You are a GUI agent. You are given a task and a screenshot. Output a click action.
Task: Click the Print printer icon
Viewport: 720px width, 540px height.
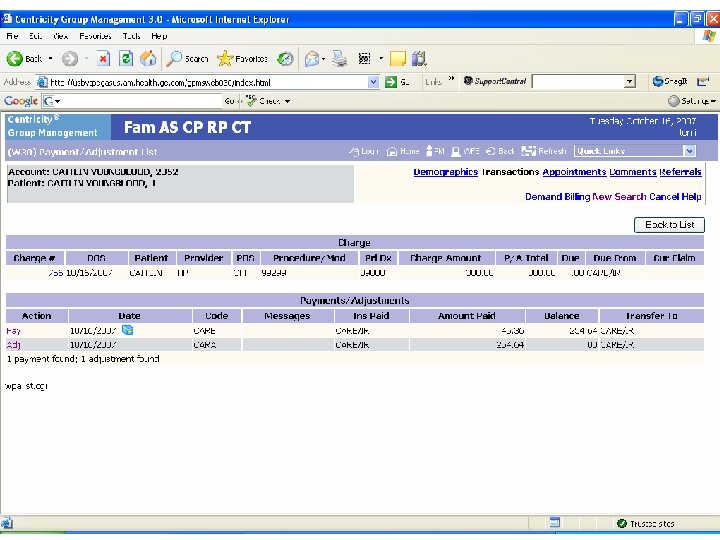pos(340,59)
